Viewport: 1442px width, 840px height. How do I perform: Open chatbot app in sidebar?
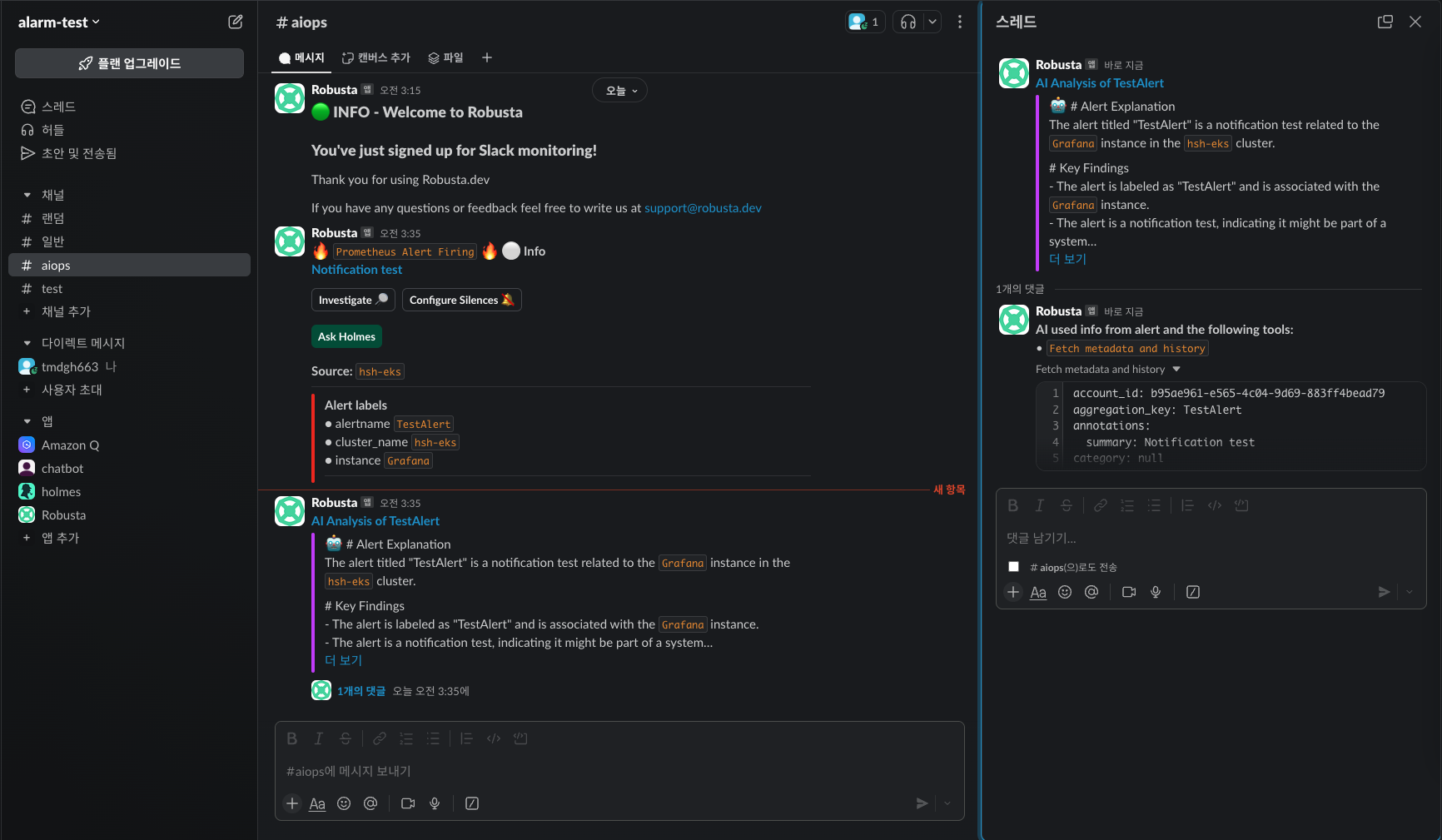(x=129, y=468)
